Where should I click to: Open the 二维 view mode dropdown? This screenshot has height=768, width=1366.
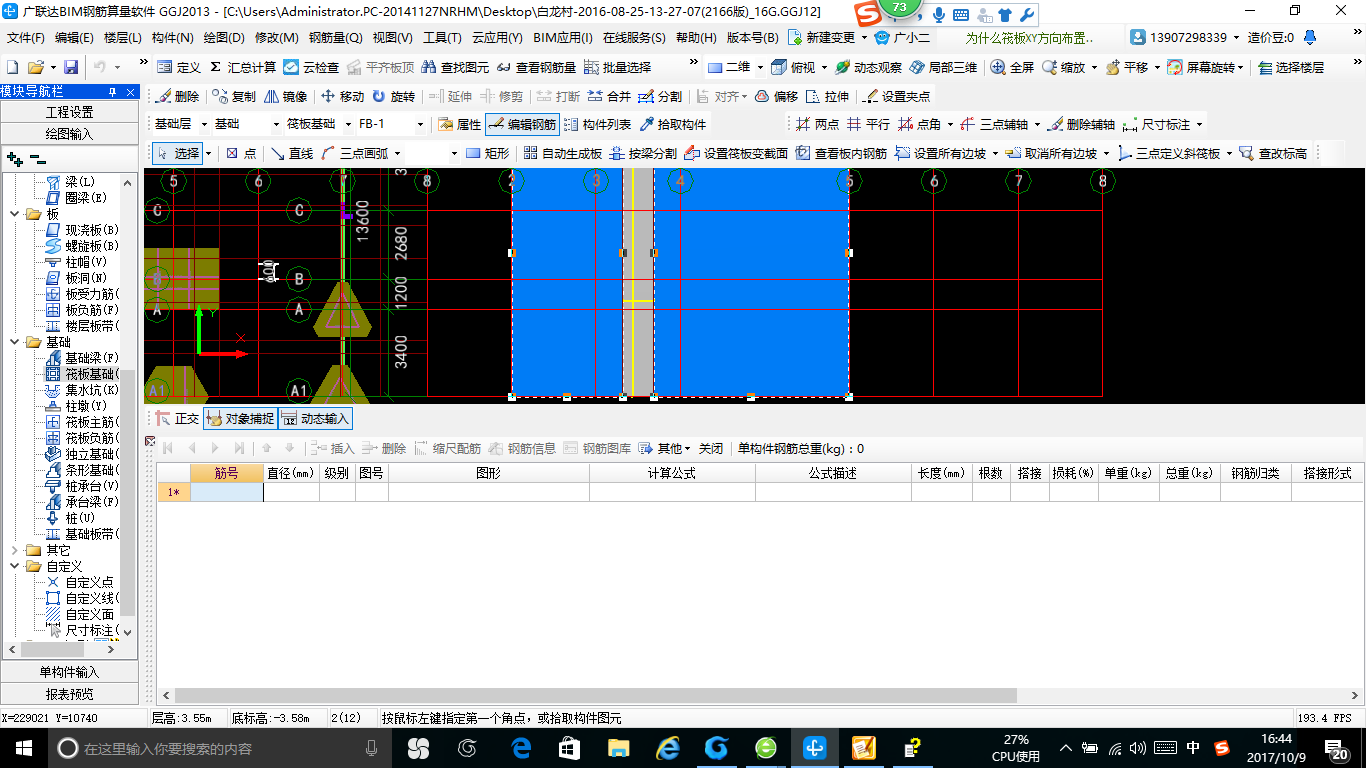point(760,67)
